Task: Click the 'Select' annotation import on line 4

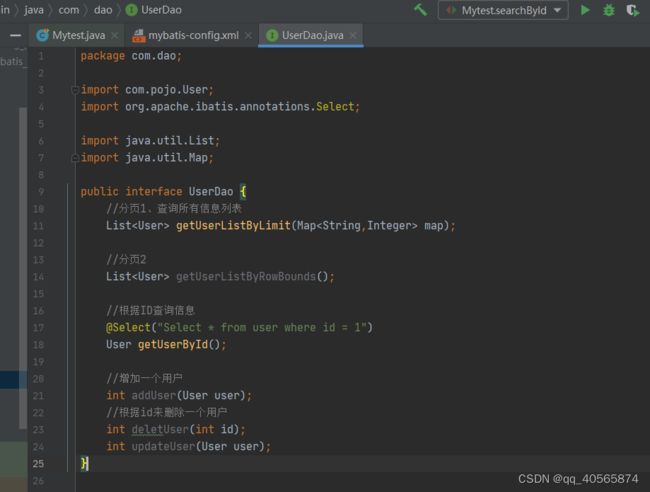Action: (x=335, y=107)
